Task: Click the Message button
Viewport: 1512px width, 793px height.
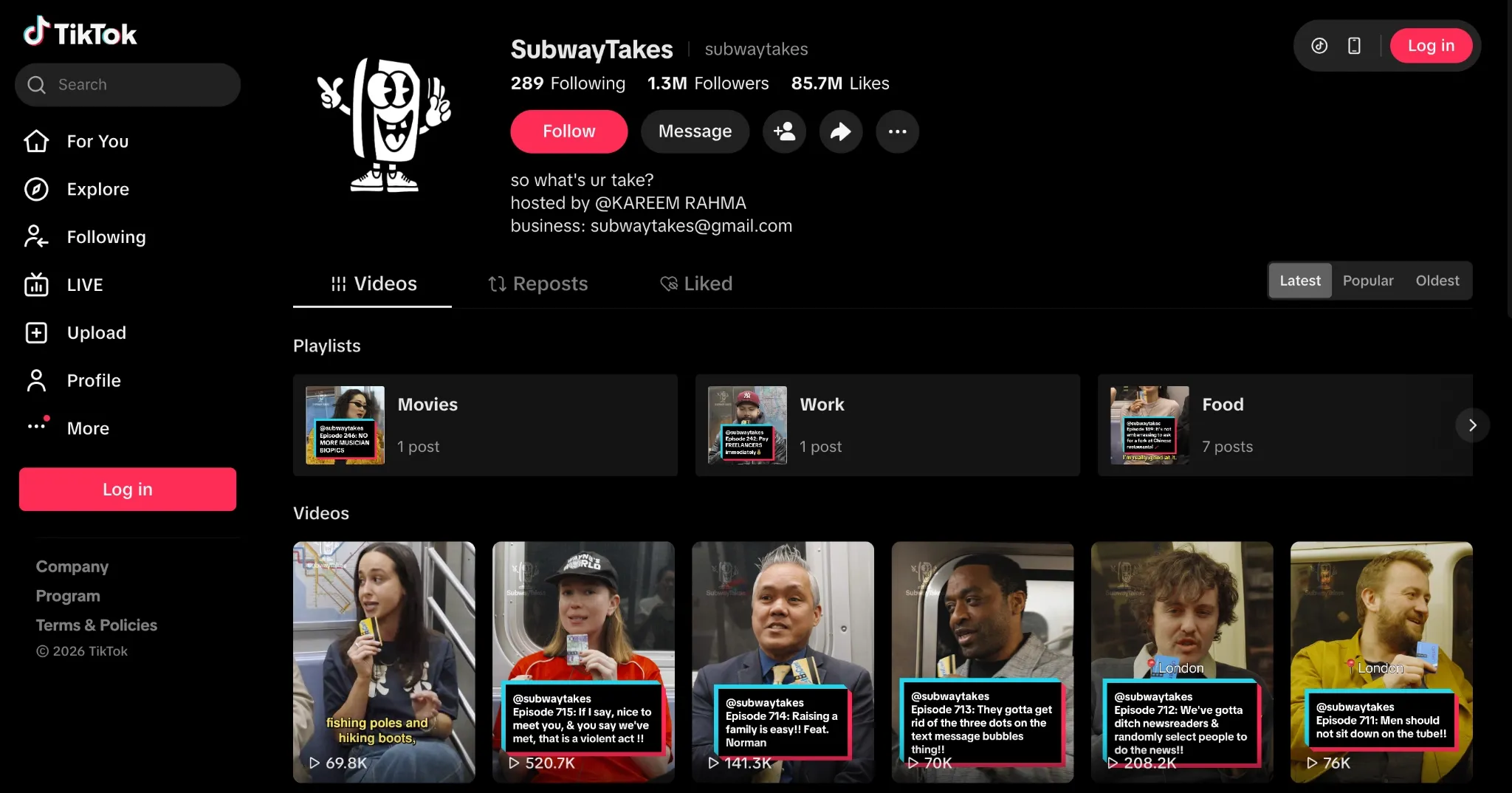Action: (x=695, y=131)
